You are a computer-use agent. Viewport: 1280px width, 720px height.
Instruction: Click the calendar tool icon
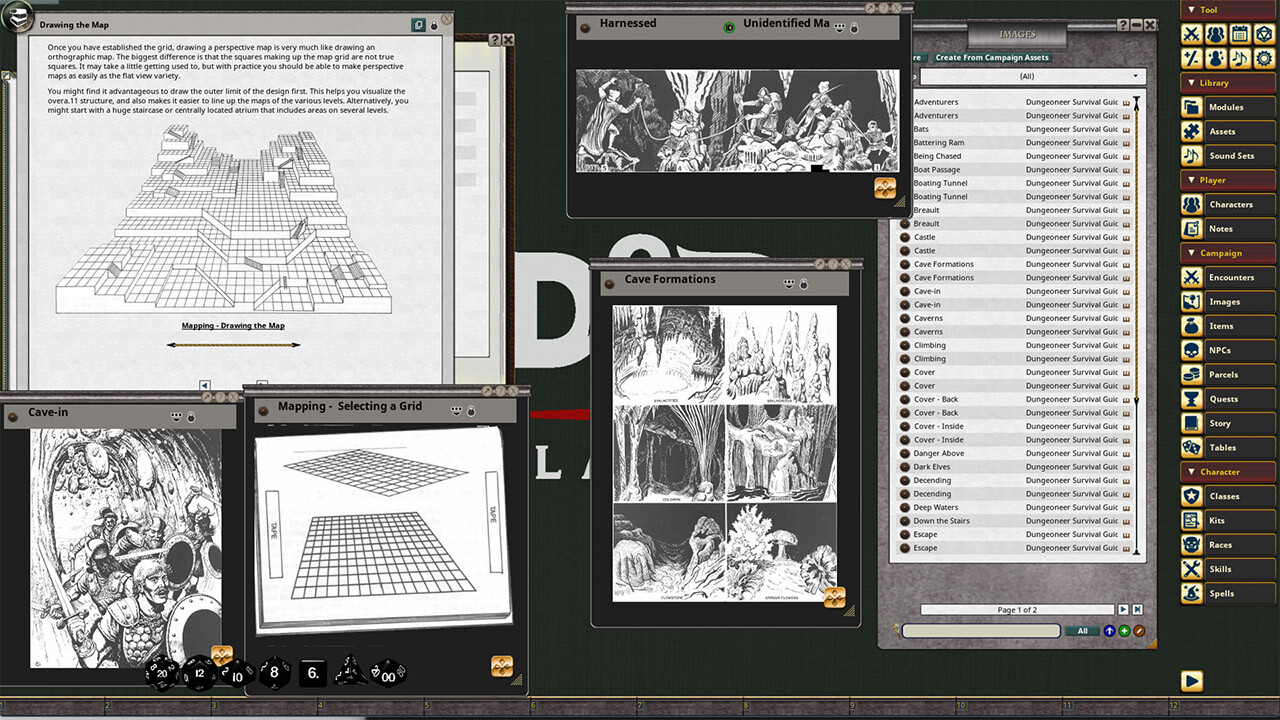pyautogui.click(x=1240, y=34)
